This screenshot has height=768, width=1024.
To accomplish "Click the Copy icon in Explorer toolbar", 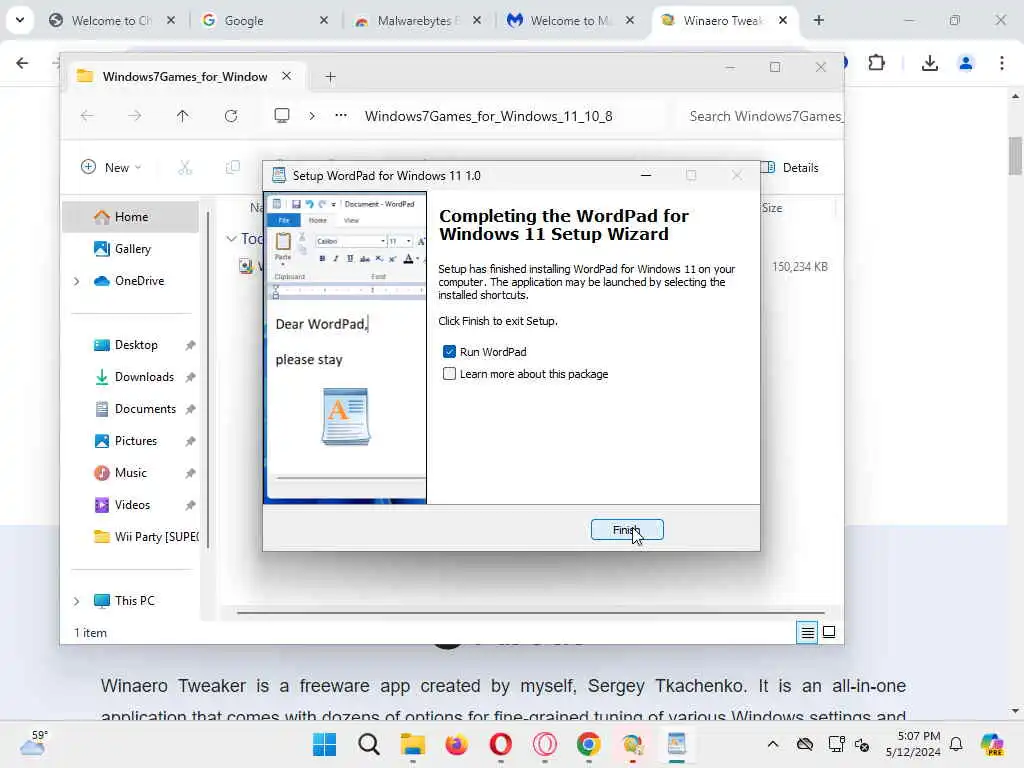I will coord(232,167).
